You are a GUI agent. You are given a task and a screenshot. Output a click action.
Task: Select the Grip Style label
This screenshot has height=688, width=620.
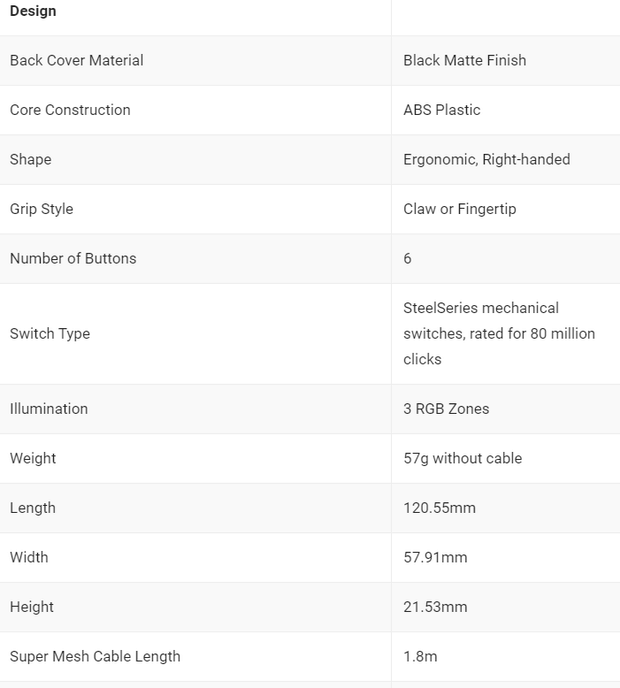coord(41,209)
